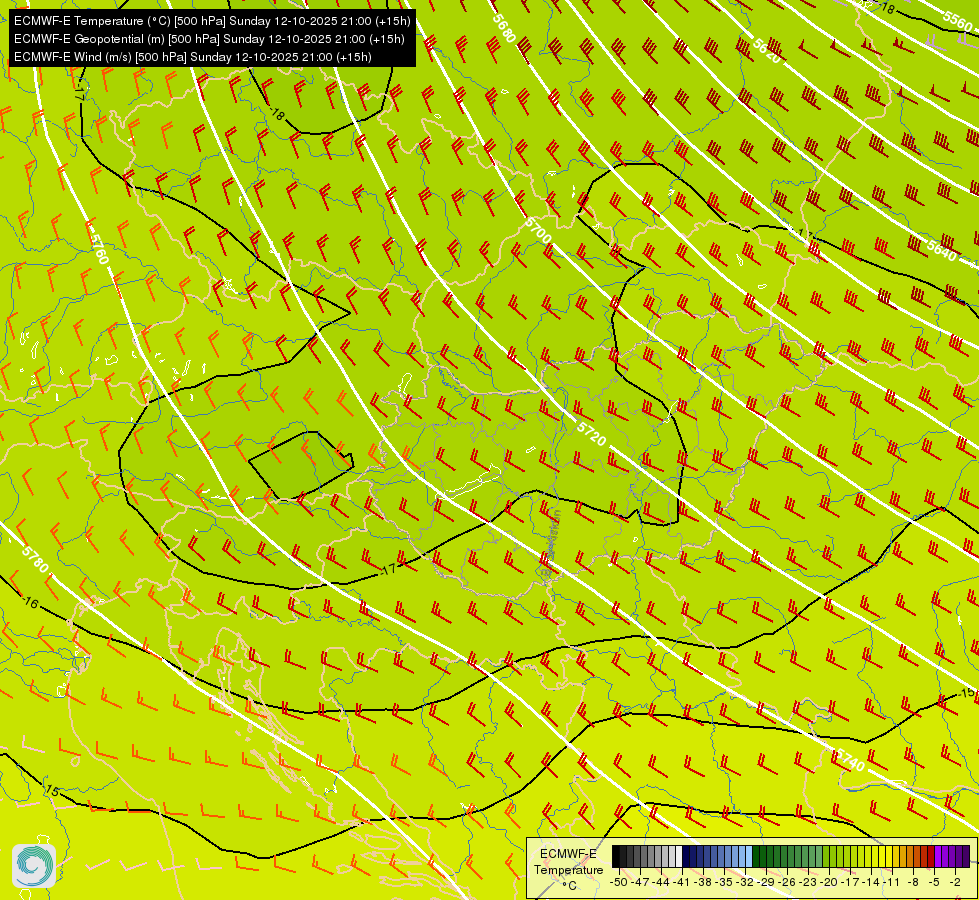Click the -26 legend tick label
This screenshot has width=979, height=900.
[x=787, y=882]
